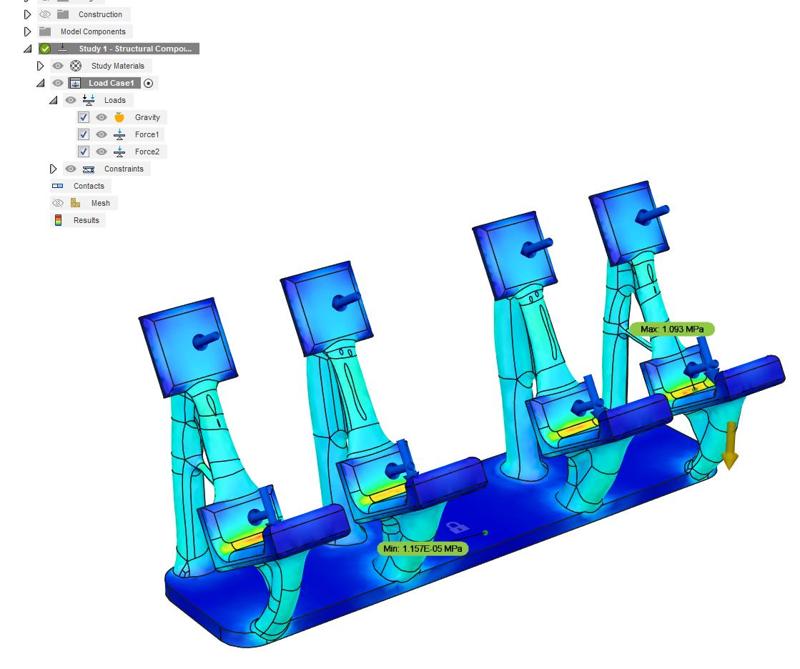Select the Mesh label
This screenshot has width=800, height=669.
point(101,203)
